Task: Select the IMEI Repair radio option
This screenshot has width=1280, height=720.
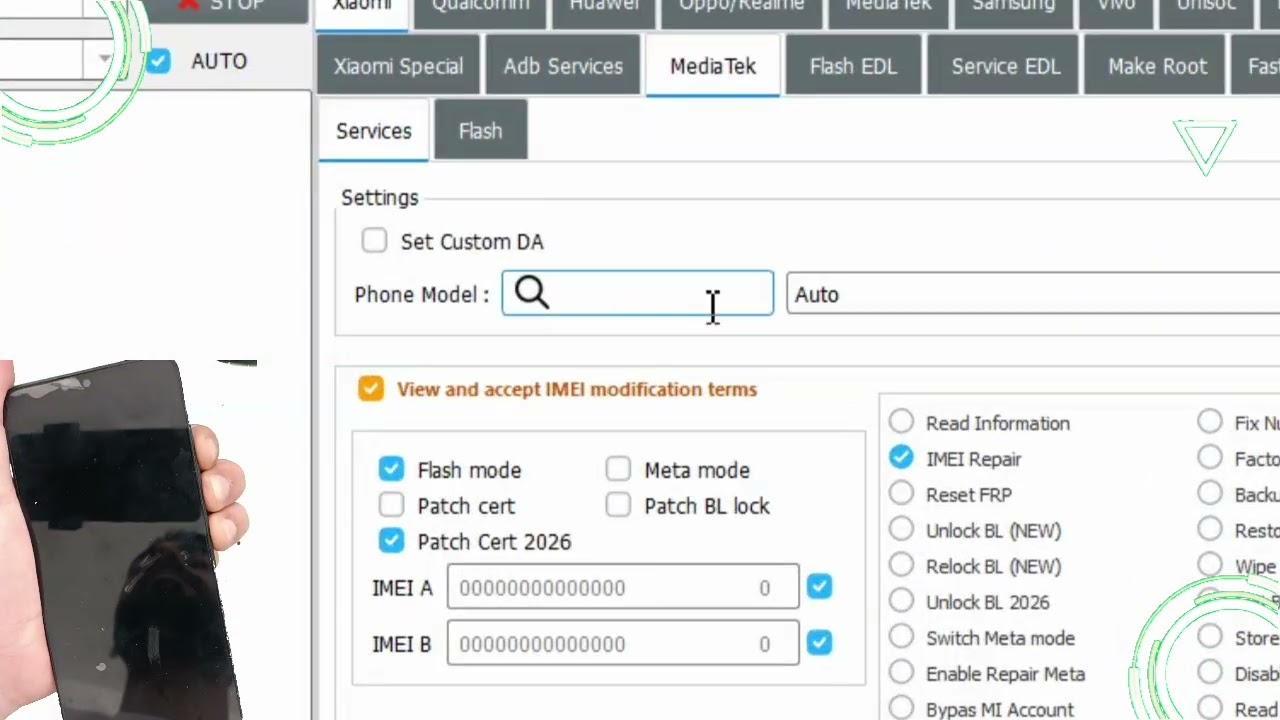Action: point(901,458)
